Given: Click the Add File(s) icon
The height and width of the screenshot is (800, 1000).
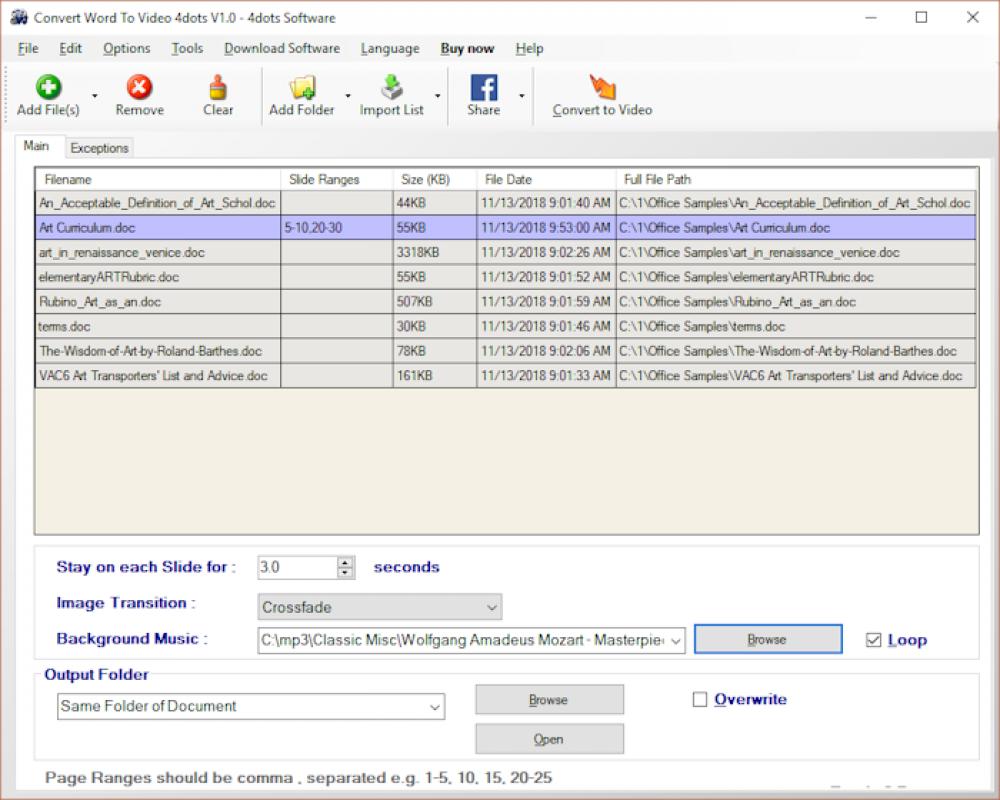Looking at the screenshot, I should pos(47,88).
